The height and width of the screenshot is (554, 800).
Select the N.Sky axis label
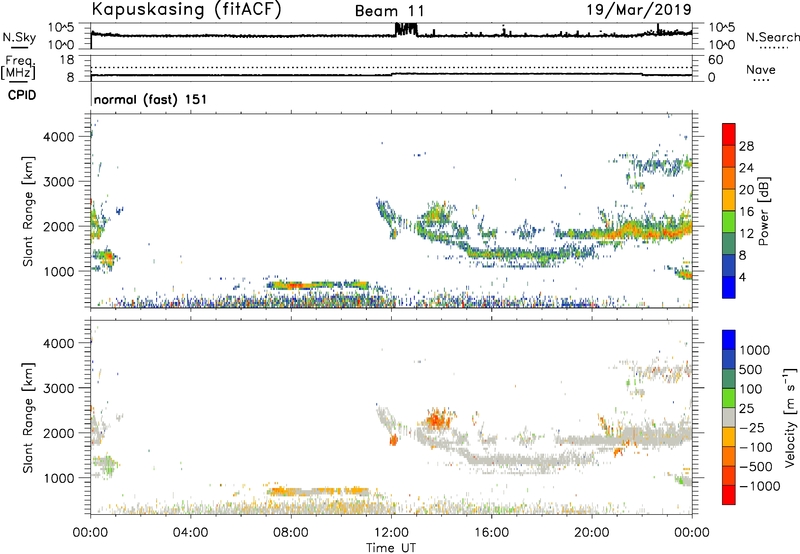[x=19, y=37]
